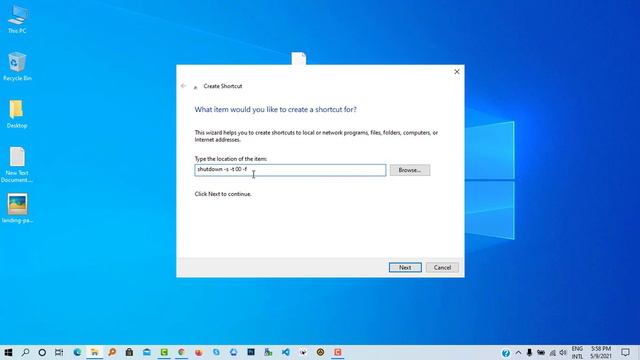Screen dimensions: 640x360
Task: Open Microsoft Store from the taskbar
Action: (129, 352)
